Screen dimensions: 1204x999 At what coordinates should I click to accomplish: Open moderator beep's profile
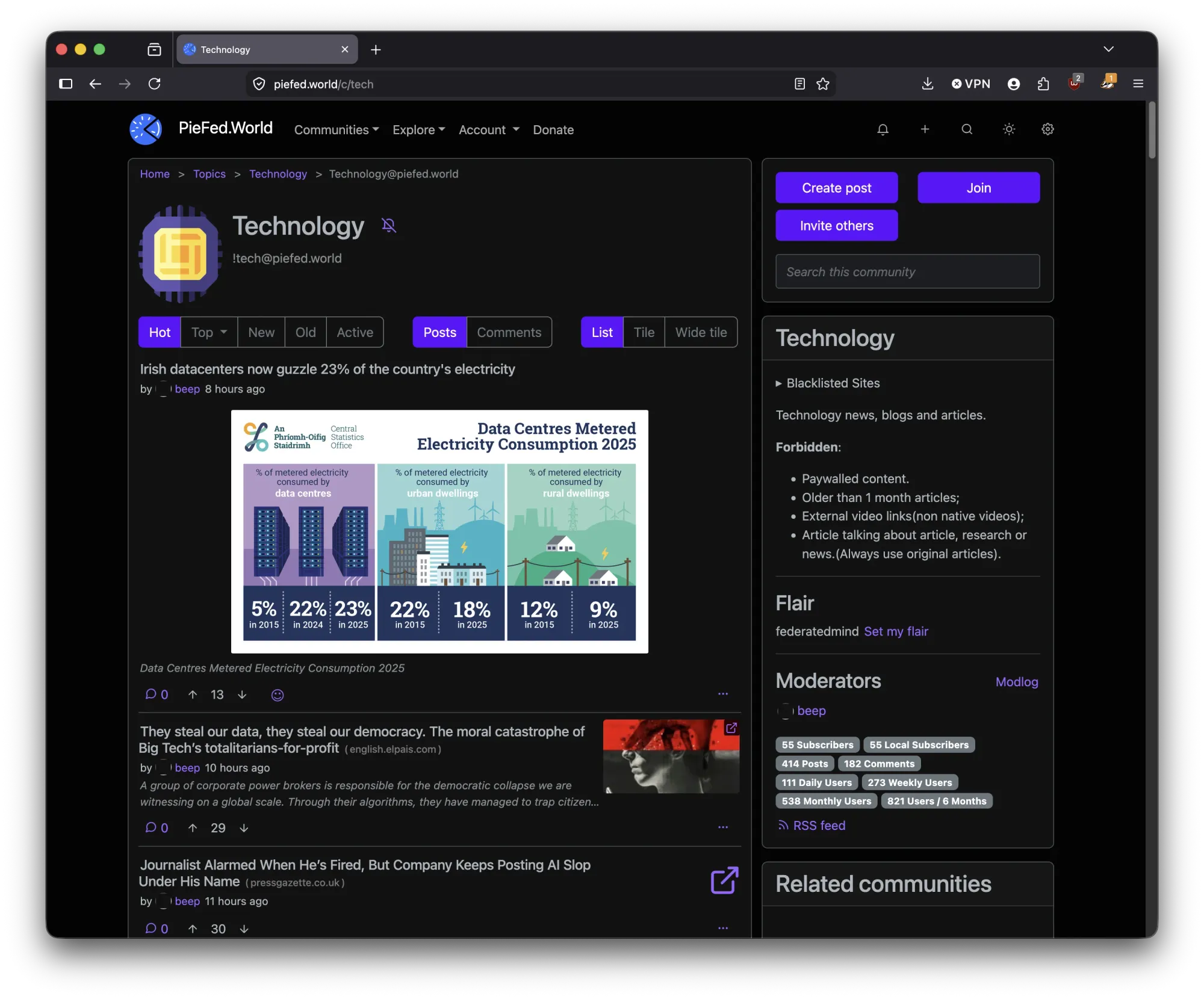click(x=811, y=711)
